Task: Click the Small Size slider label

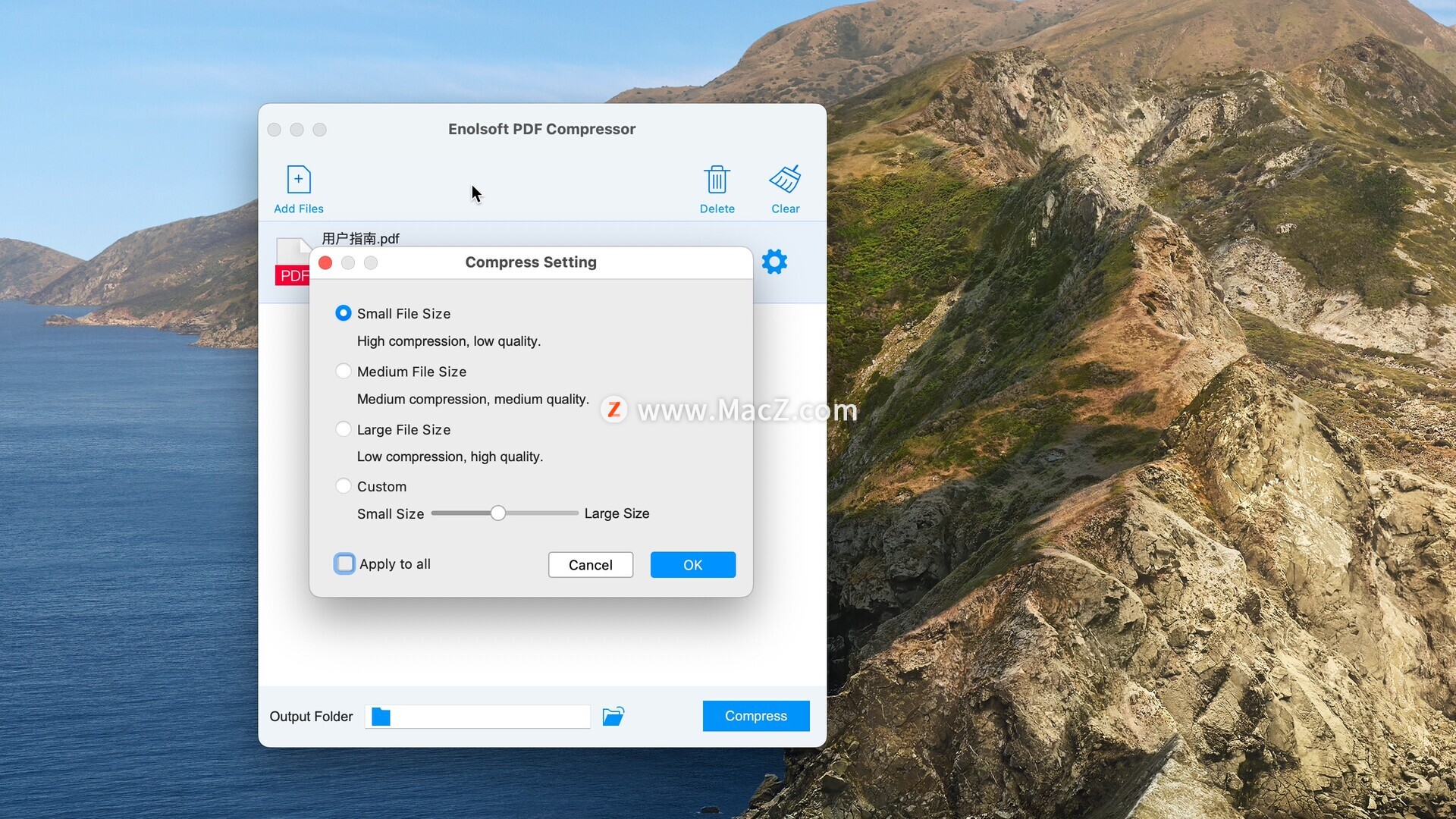Action: coord(391,513)
